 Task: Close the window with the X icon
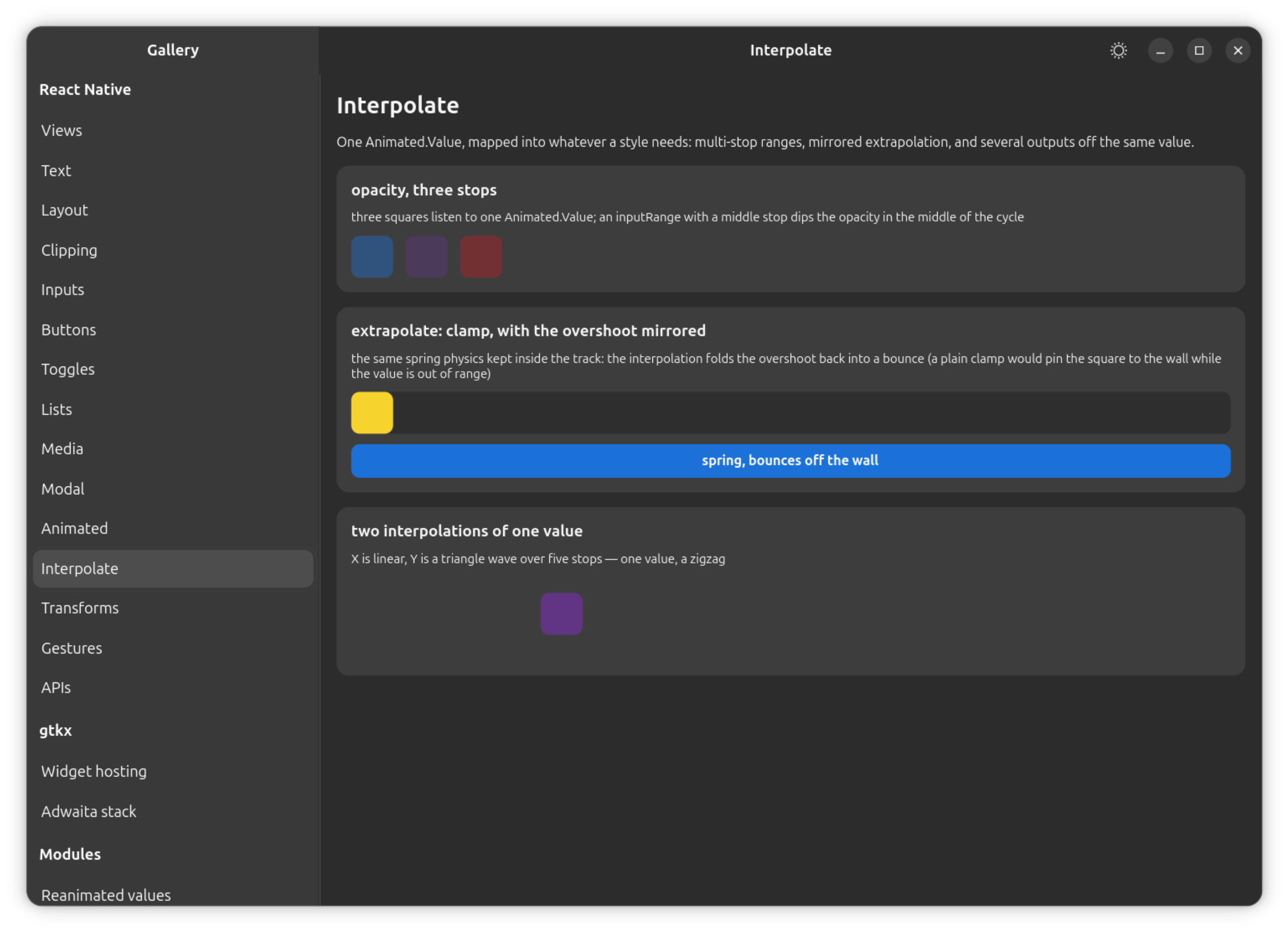[x=1237, y=51]
